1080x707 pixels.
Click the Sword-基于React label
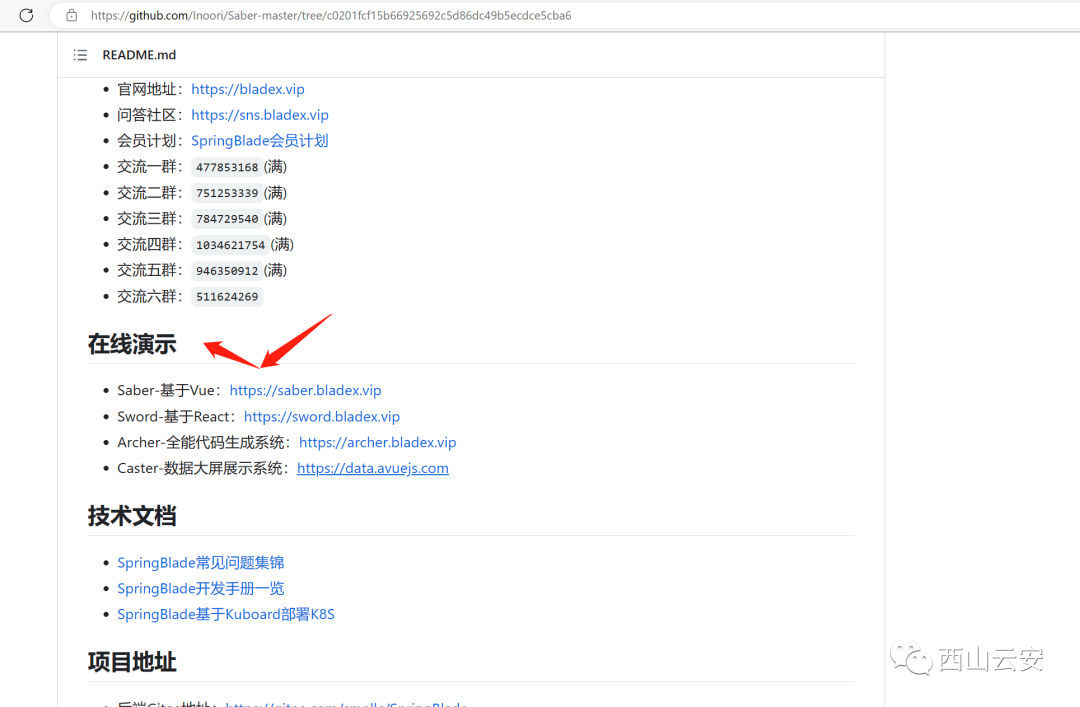(174, 416)
